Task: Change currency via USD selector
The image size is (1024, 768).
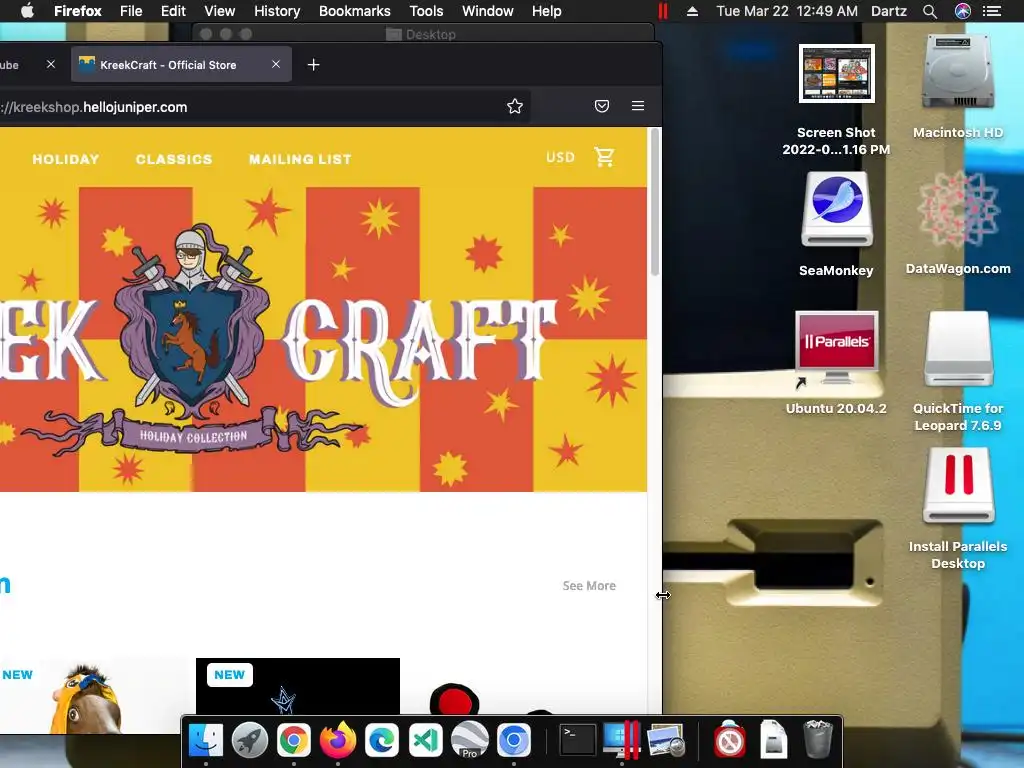Action: pyautogui.click(x=560, y=157)
